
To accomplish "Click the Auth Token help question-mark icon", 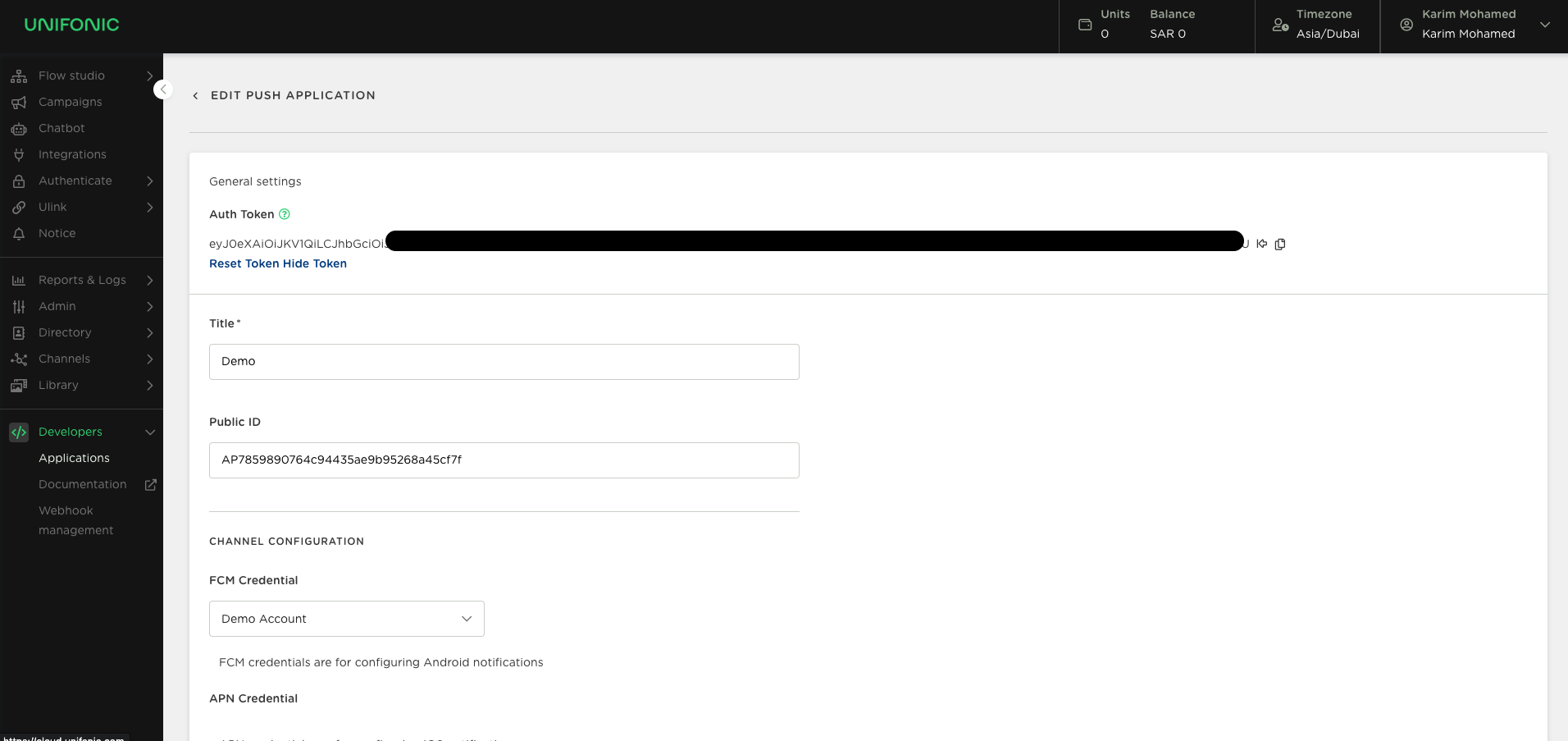I will tap(285, 214).
